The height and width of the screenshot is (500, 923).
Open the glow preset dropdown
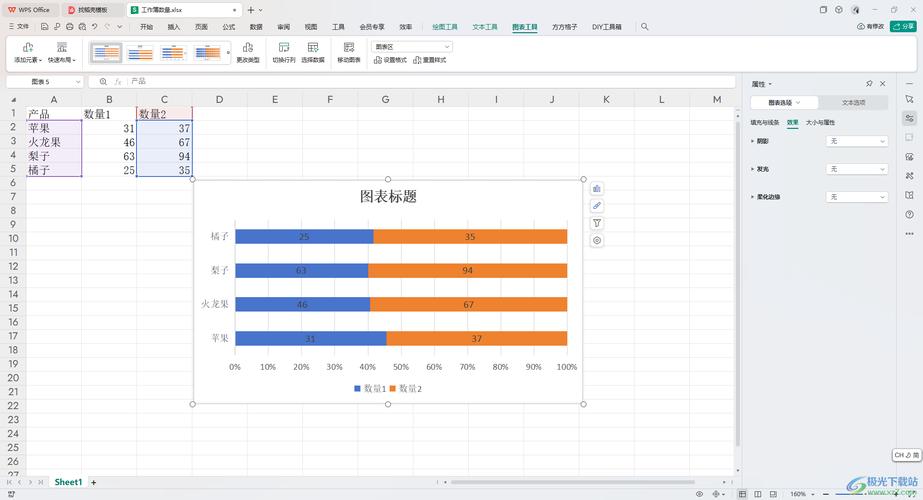pos(856,169)
